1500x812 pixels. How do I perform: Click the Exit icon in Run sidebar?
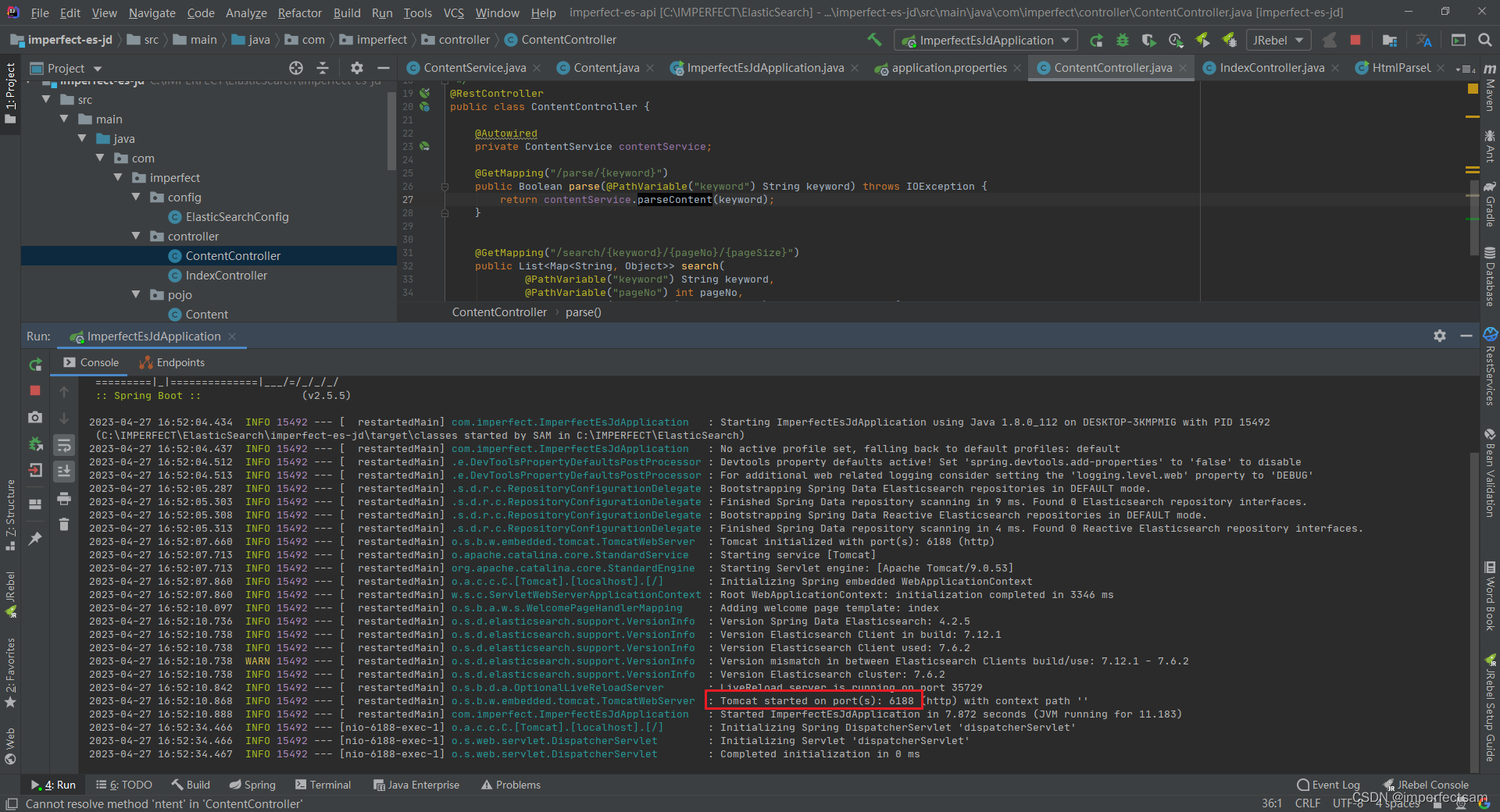pyautogui.click(x=35, y=470)
